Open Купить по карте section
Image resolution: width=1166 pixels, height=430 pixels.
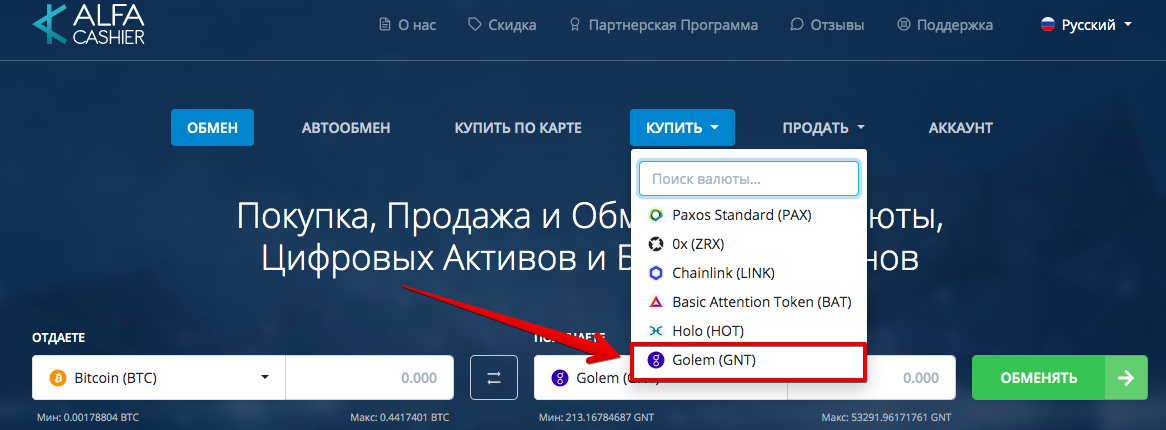pyautogui.click(x=517, y=128)
